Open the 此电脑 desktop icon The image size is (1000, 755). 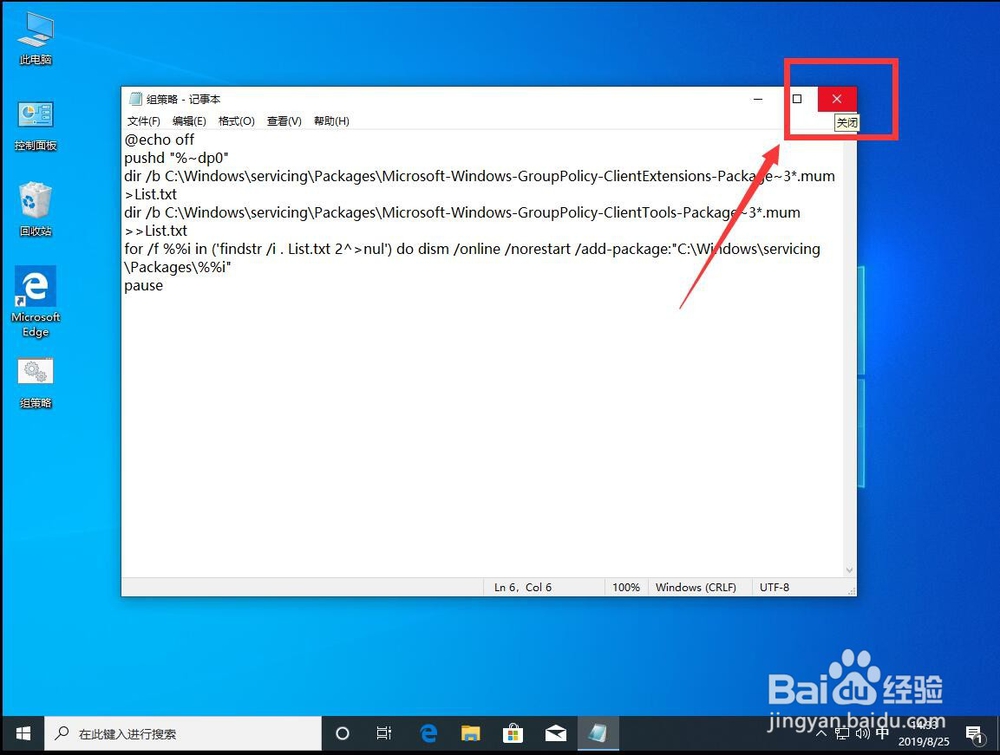click(36, 38)
